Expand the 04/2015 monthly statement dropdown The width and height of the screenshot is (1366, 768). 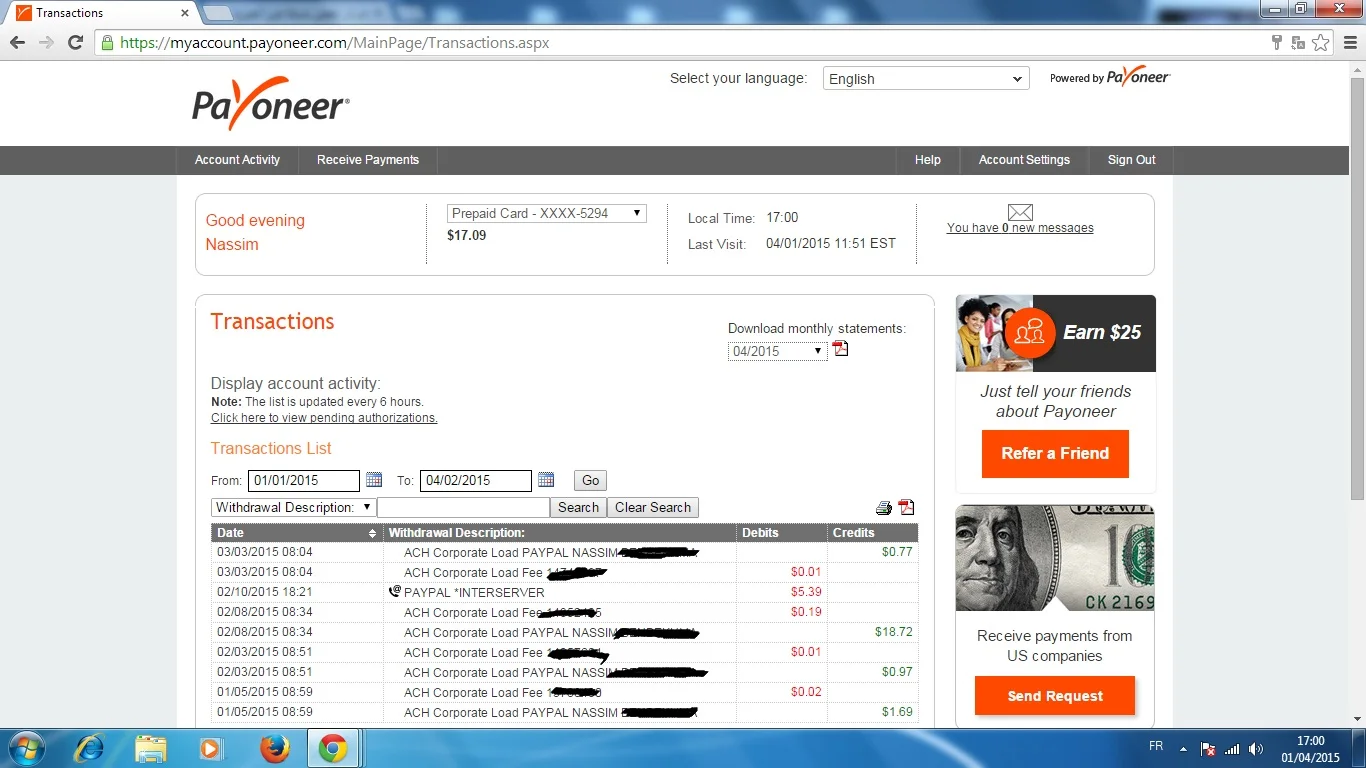tap(777, 351)
